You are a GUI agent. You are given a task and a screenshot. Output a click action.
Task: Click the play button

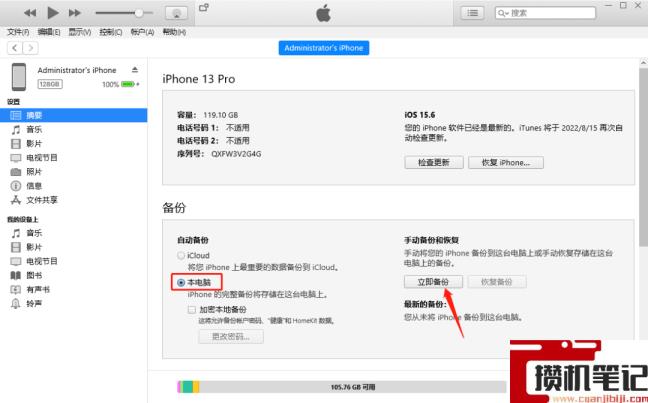52,13
